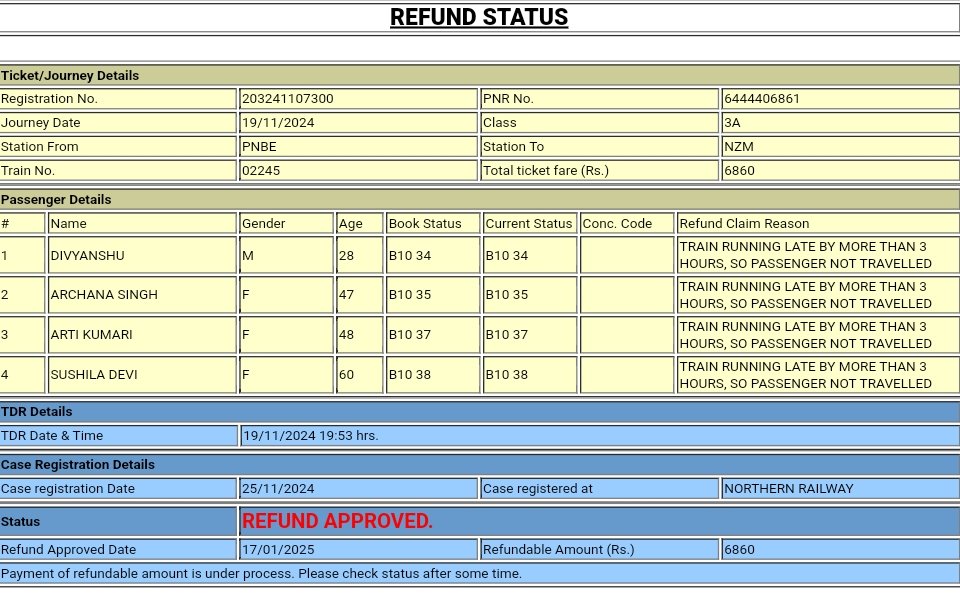Click the Case registered at label
The image size is (960, 602).
538,489
